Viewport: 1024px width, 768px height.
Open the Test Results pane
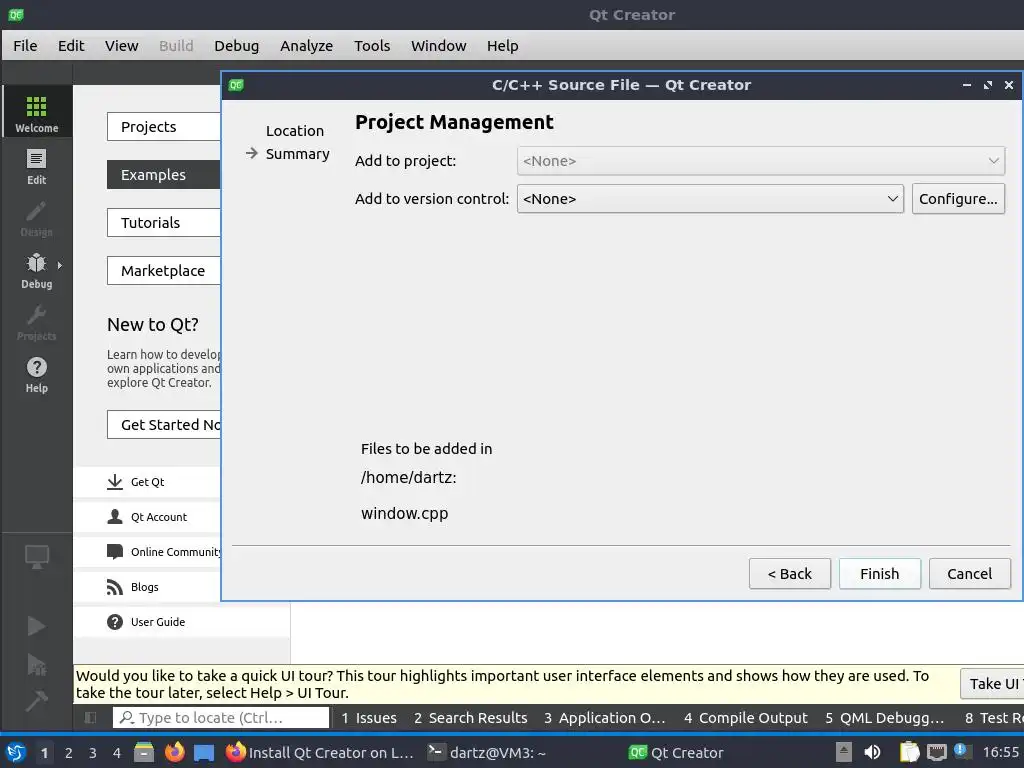click(x=993, y=718)
